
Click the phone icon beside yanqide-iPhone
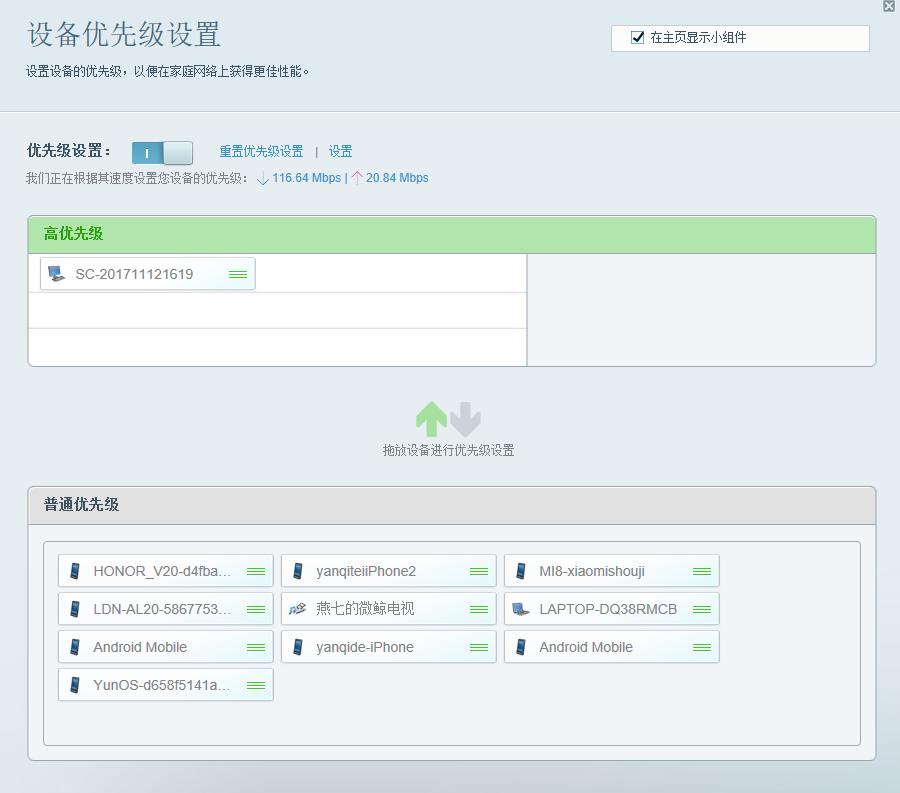[x=298, y=646]
